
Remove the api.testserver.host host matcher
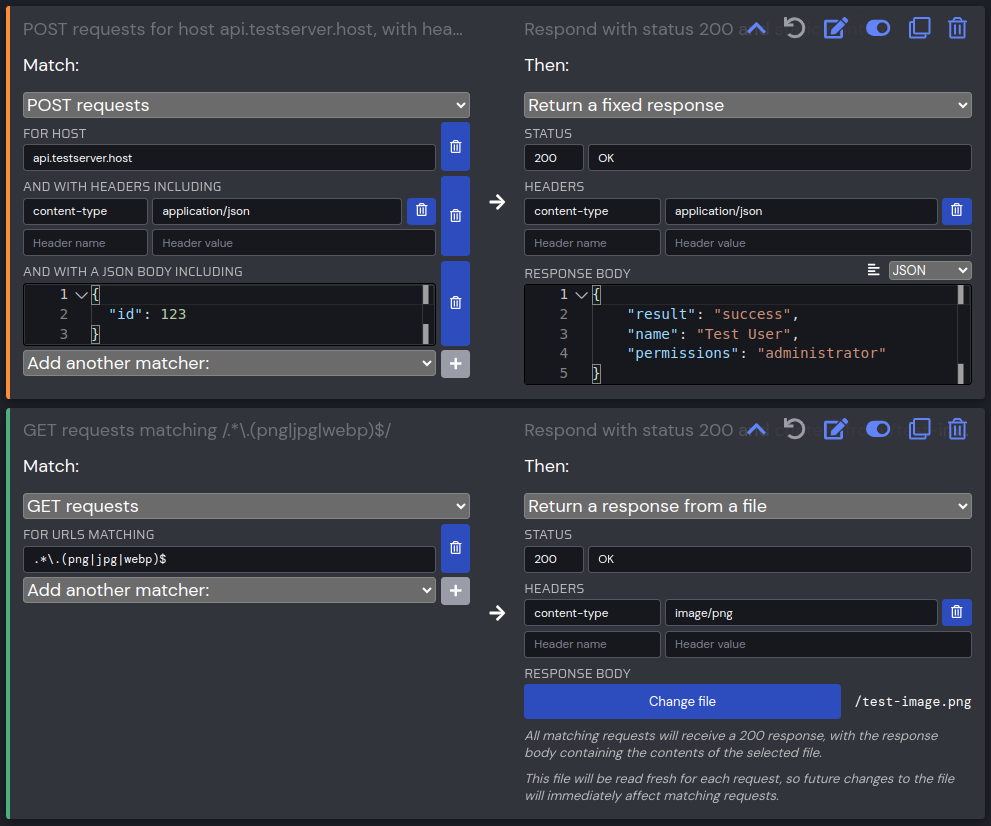pyautogui.click(x=455, y=147)
